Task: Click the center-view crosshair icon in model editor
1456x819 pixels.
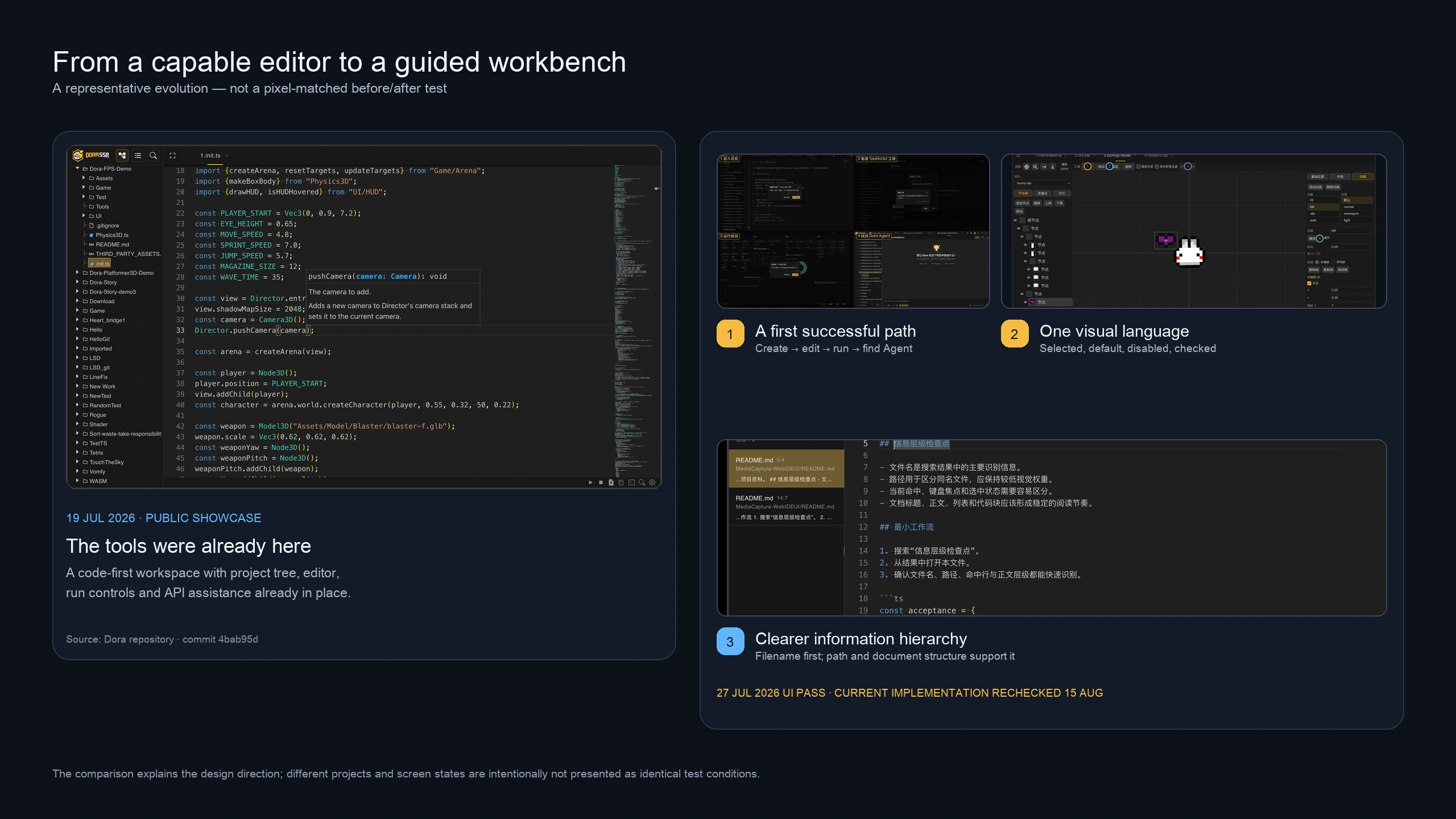Action: [1027, 167]
